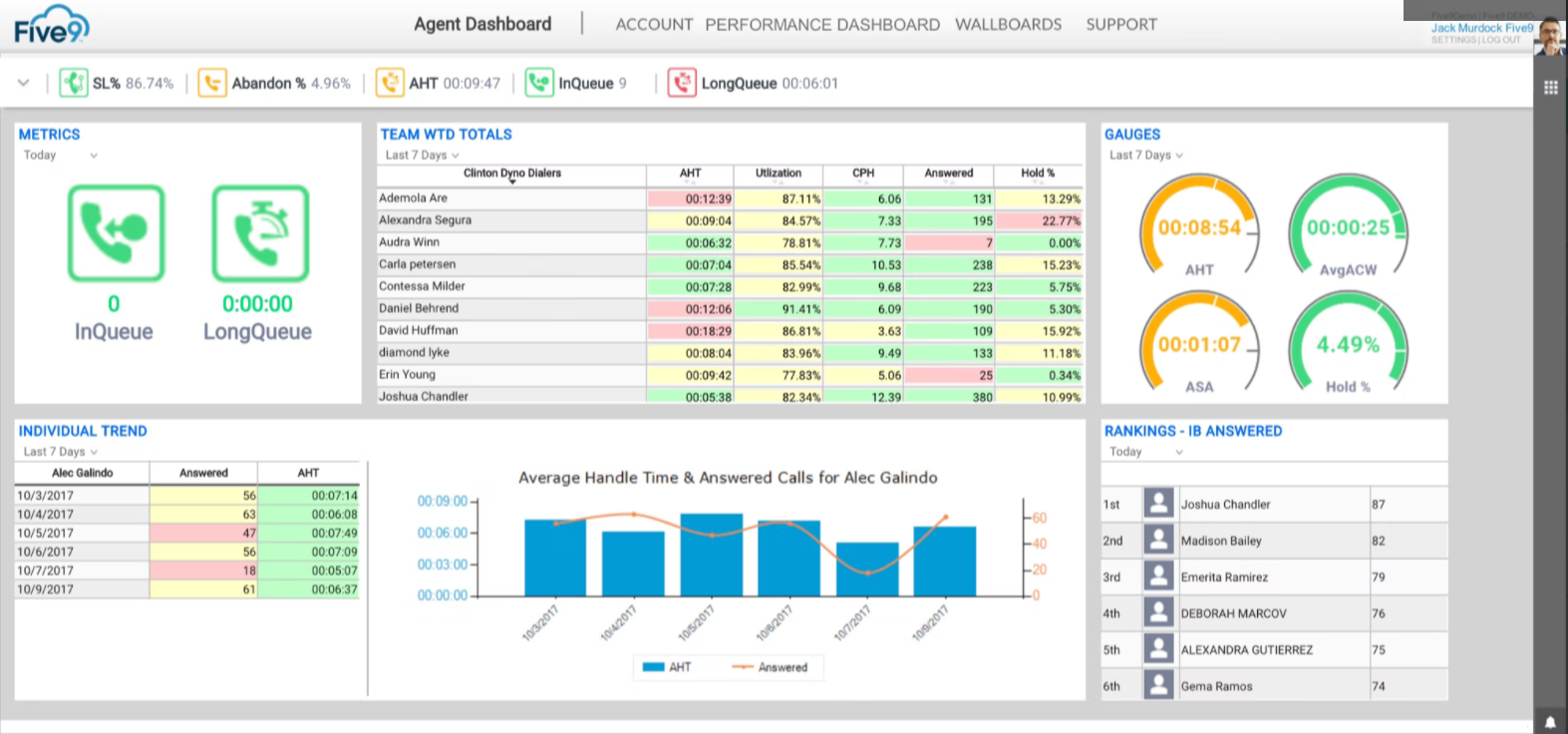1568x734 pixels.
Task: Click the Jack Murdock Five9 user link
Action: pos(1482,28)
